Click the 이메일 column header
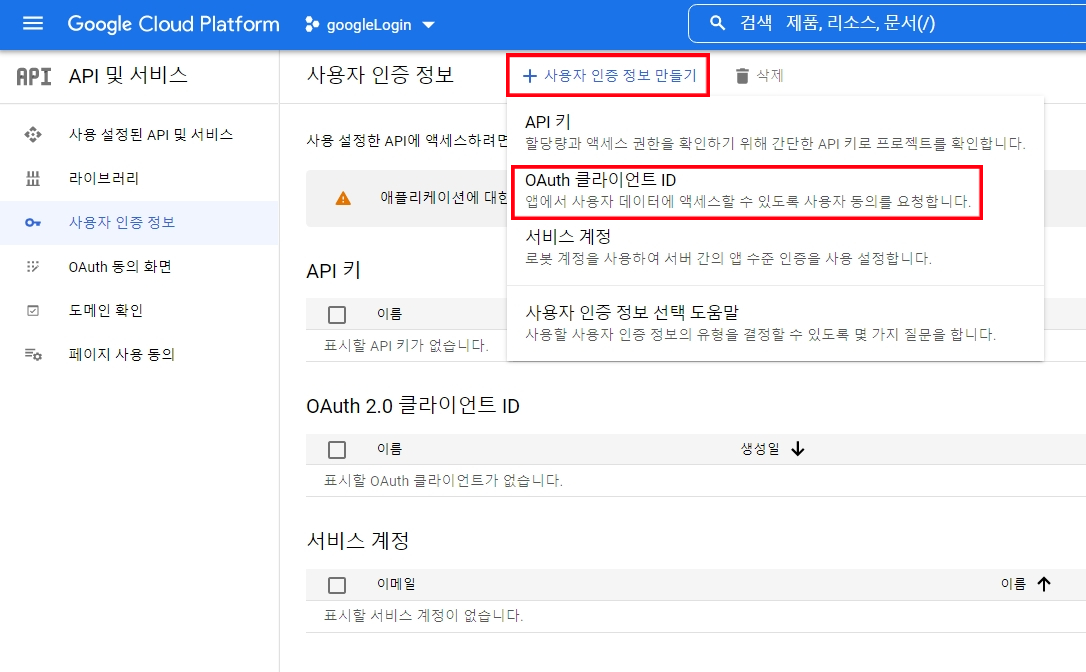 click(x=395, y=584)
